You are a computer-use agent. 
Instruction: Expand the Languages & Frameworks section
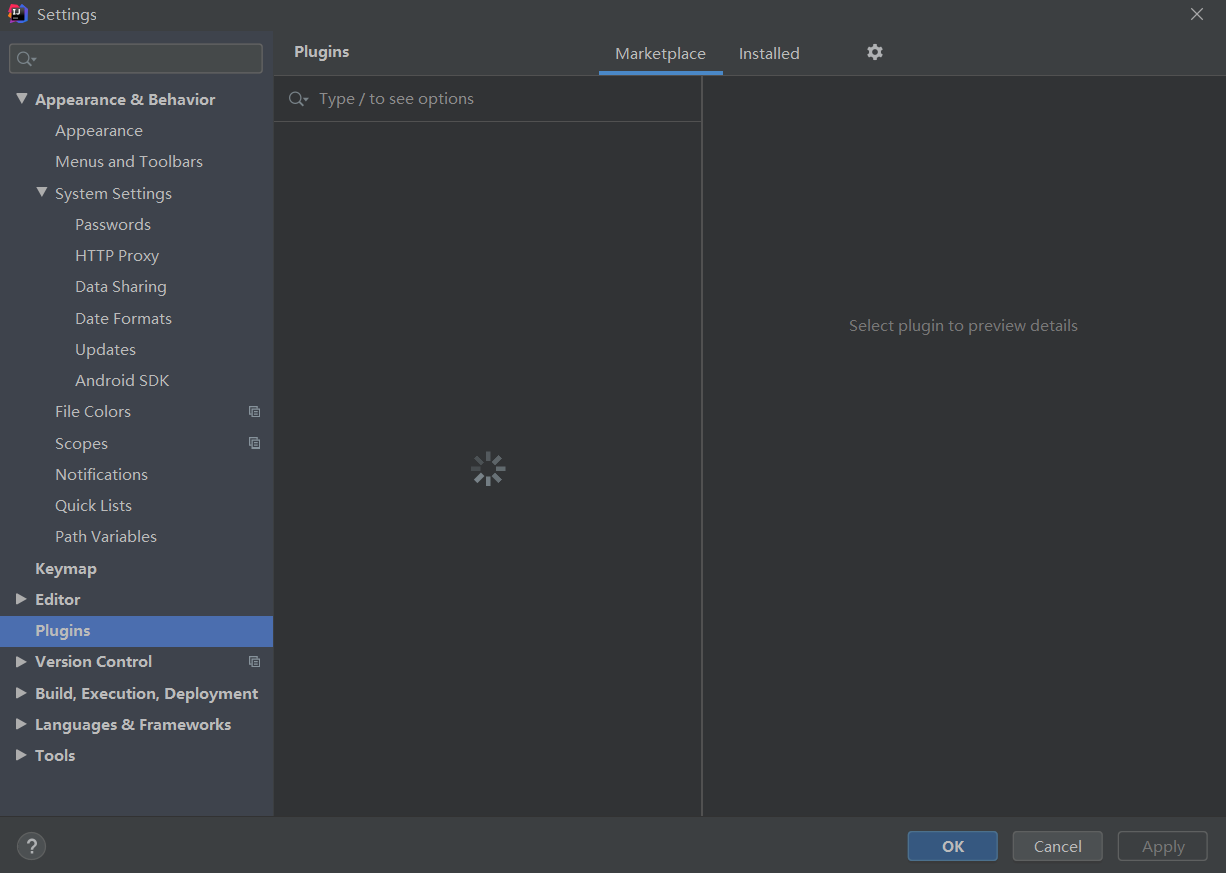pyautogui.click(x=22, y=724)
